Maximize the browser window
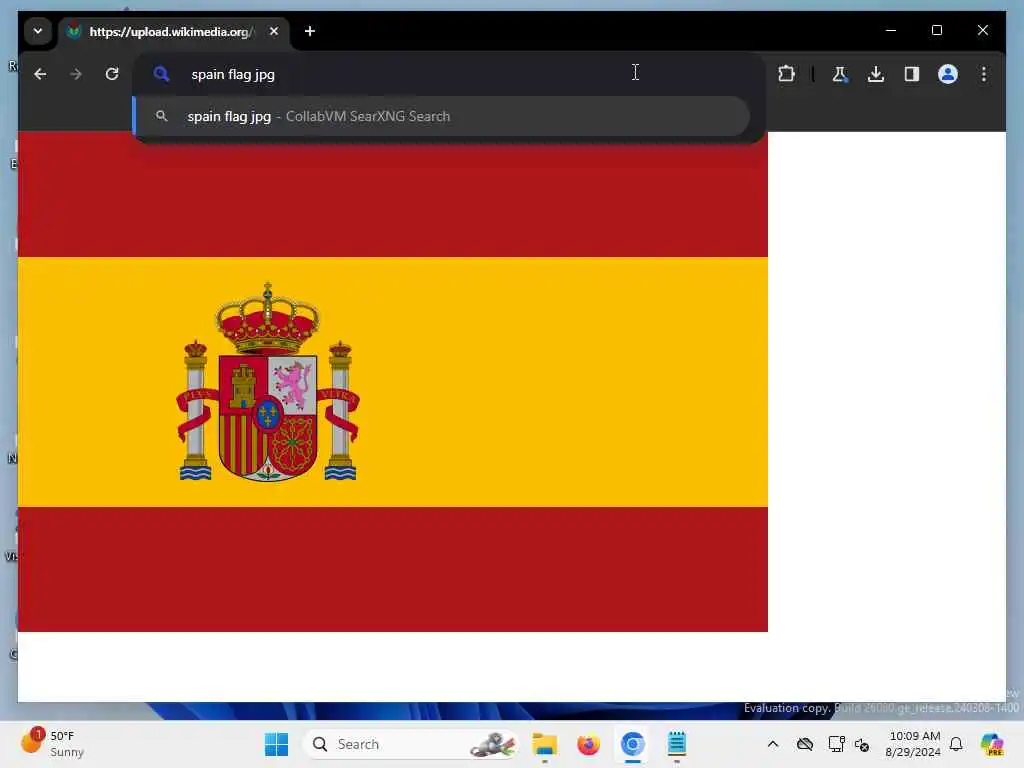 (x=936, y=30)
